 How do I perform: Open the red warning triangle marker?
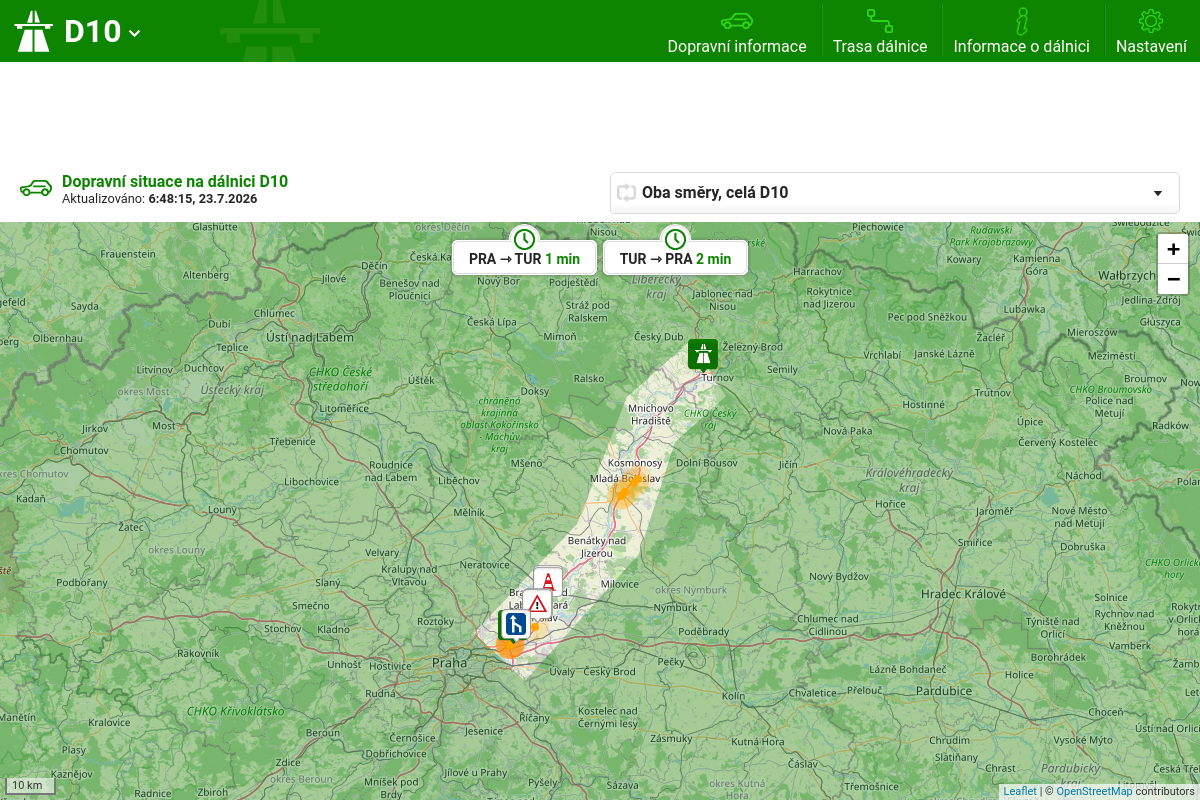click(538, 604)
